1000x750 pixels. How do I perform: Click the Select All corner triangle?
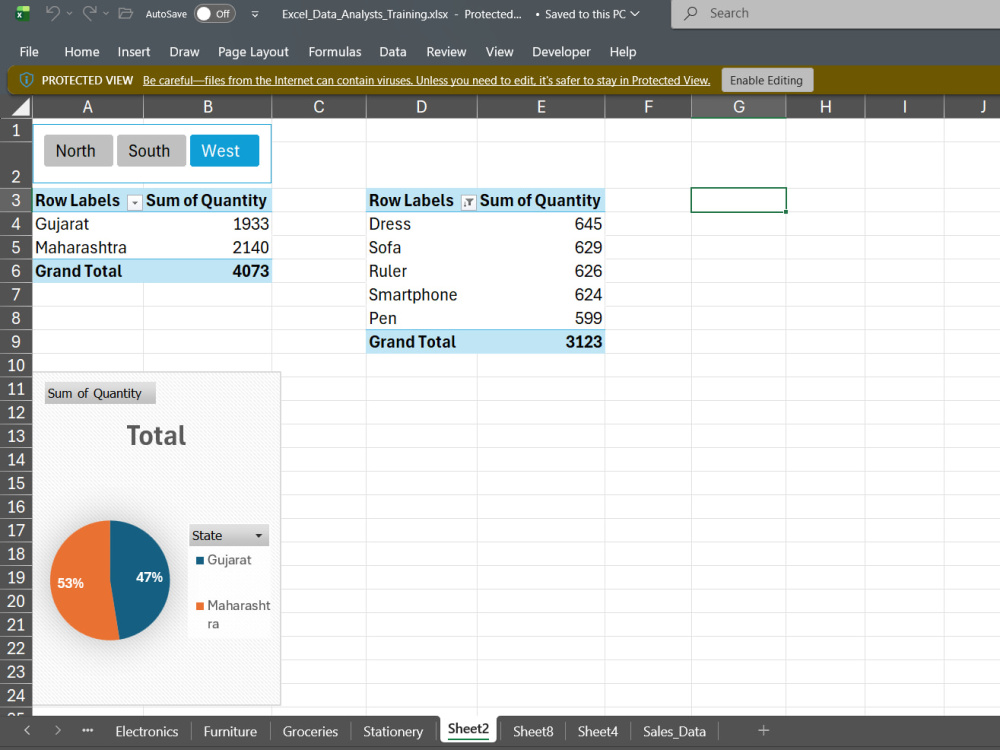pyautogui.click(x=21, y=107)
